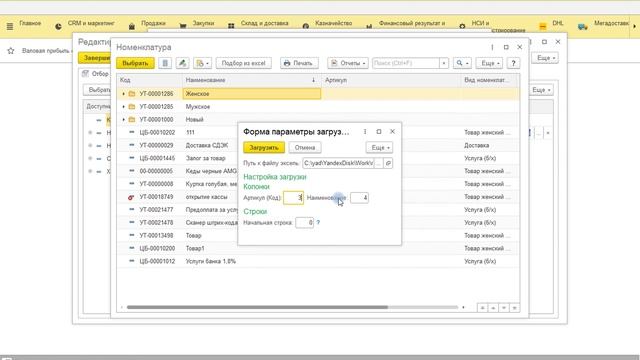Open the Еще menu in Номенклатура toolbar

tap(489, 63)
